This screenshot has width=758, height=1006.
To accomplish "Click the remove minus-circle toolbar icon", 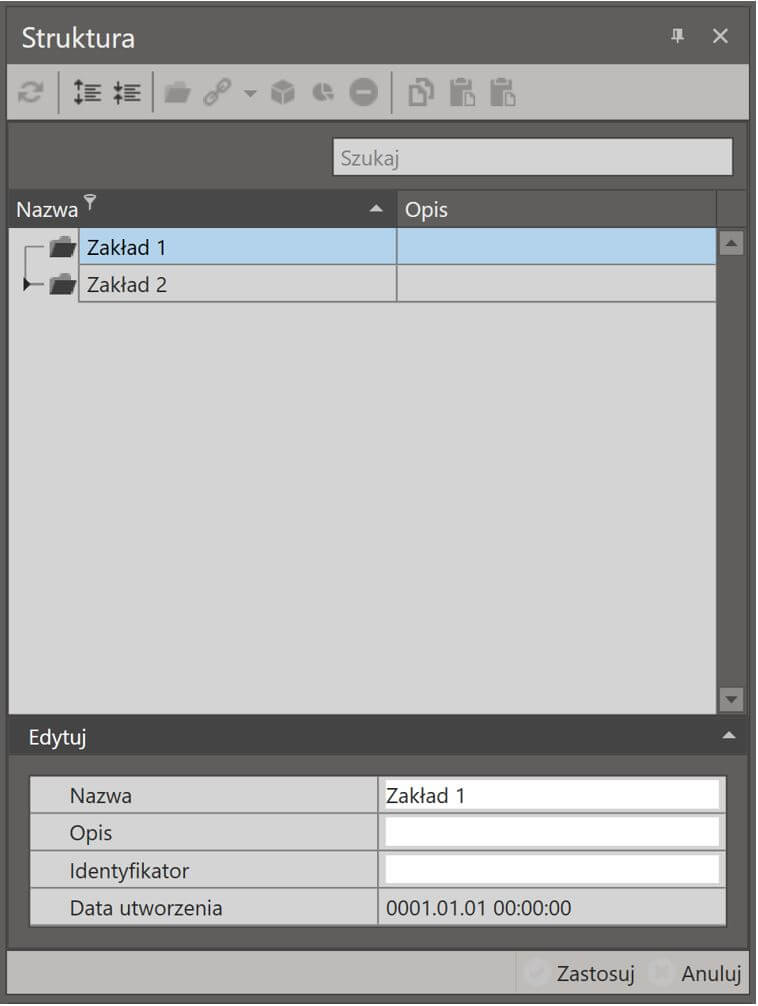I will [x=363, y=93].
